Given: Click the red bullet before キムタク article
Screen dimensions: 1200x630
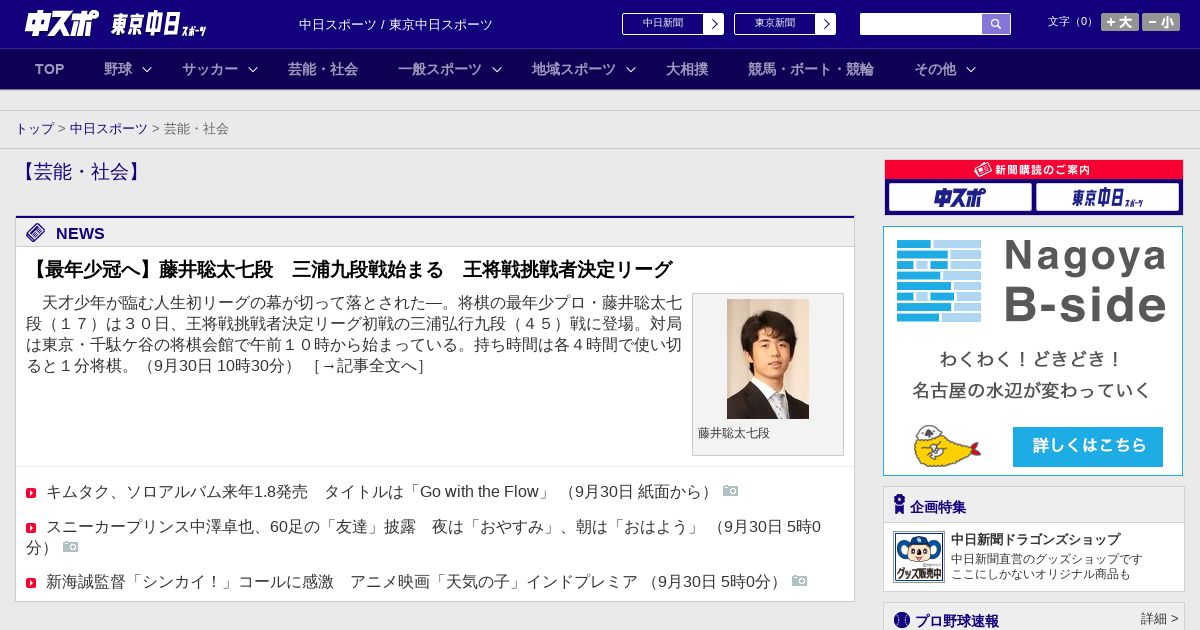Looking at the screenshot, I should click(x=31, y=493).
